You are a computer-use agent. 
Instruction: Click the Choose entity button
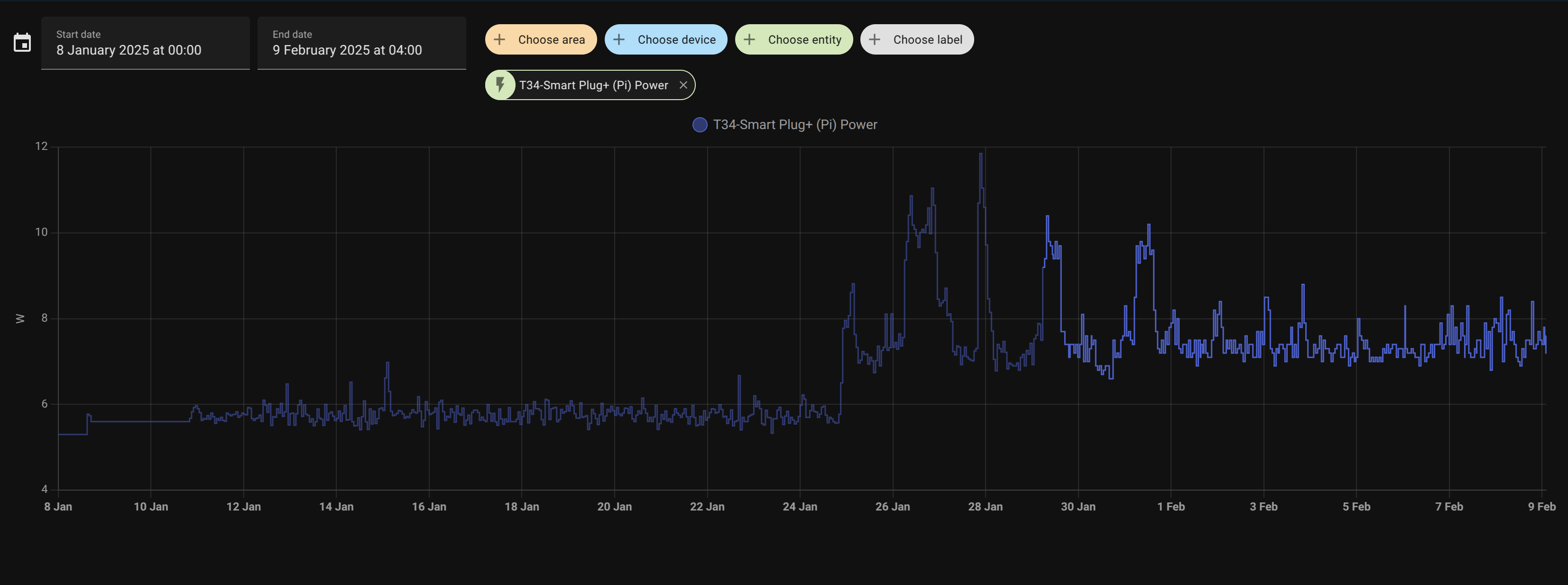[x=794, y=39]
